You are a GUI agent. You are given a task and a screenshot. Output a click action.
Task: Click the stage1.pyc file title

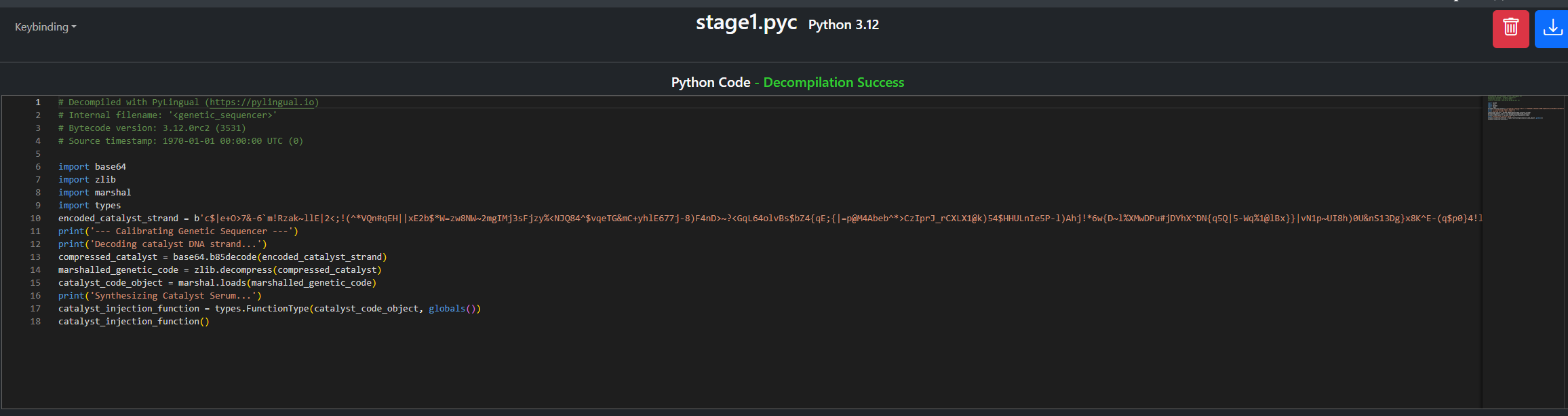[746, 22]
